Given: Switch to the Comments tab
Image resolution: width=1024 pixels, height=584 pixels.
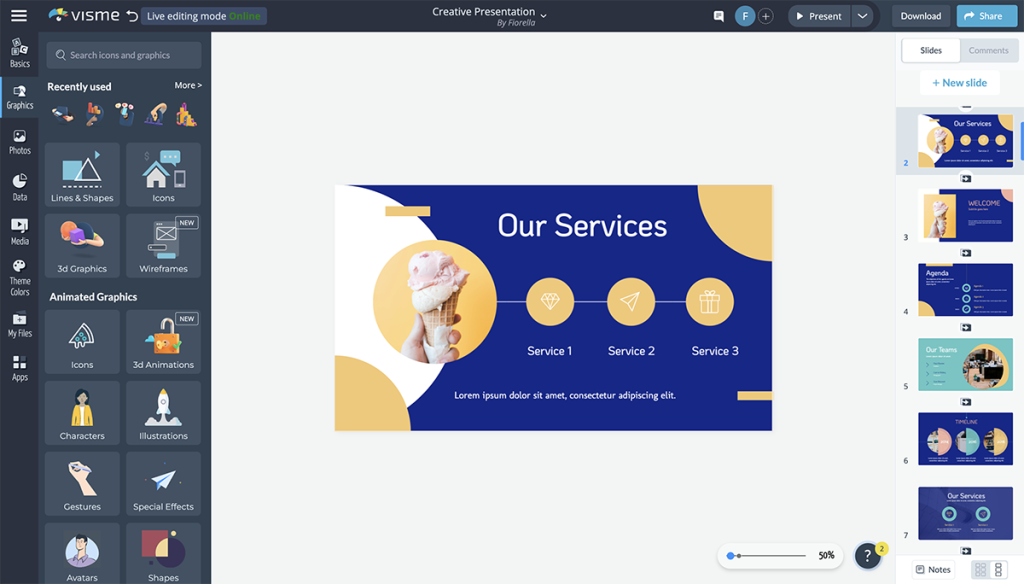Looking at the screenshot, I should (988, 50).
